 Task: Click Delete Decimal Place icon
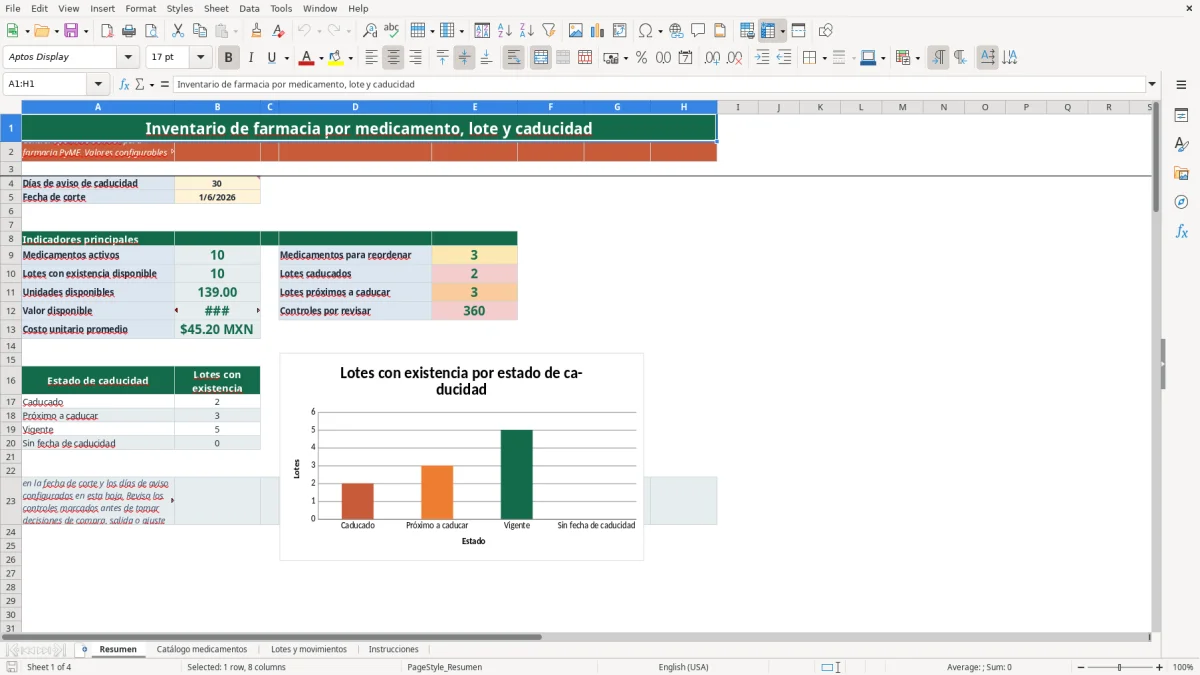(735, 58)
